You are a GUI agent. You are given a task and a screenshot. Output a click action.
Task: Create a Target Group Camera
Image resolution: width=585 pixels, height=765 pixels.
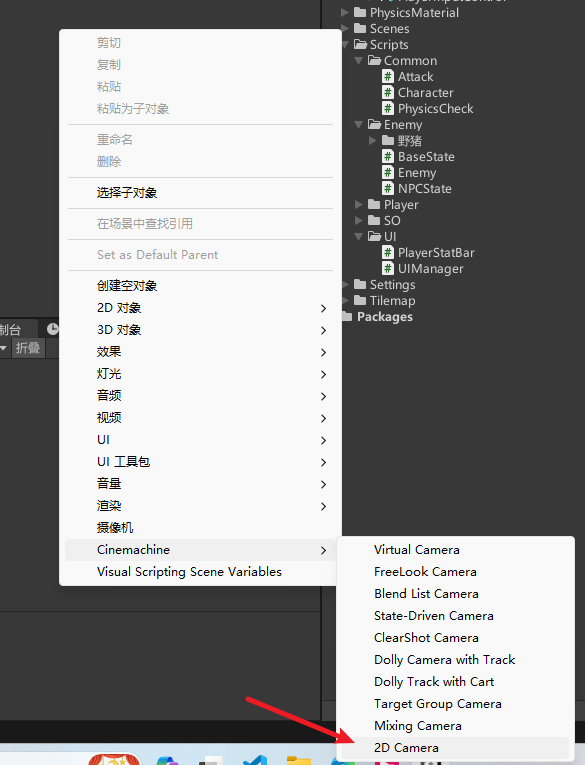click(456, 704)
